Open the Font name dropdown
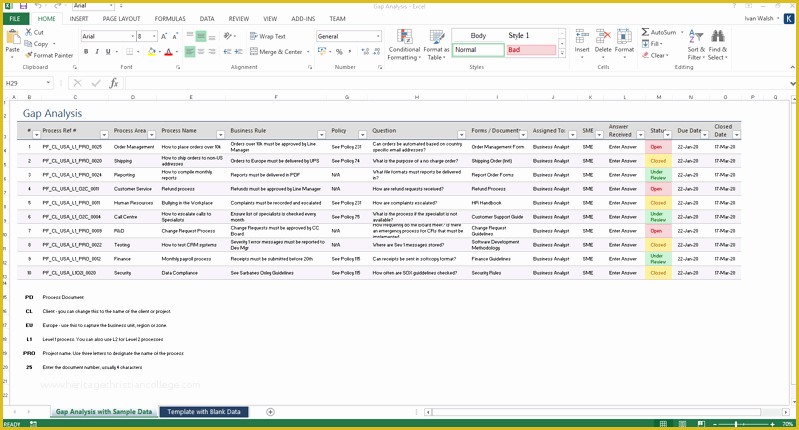This screenshot has width=799, height=430. click(x=132, y=36)
